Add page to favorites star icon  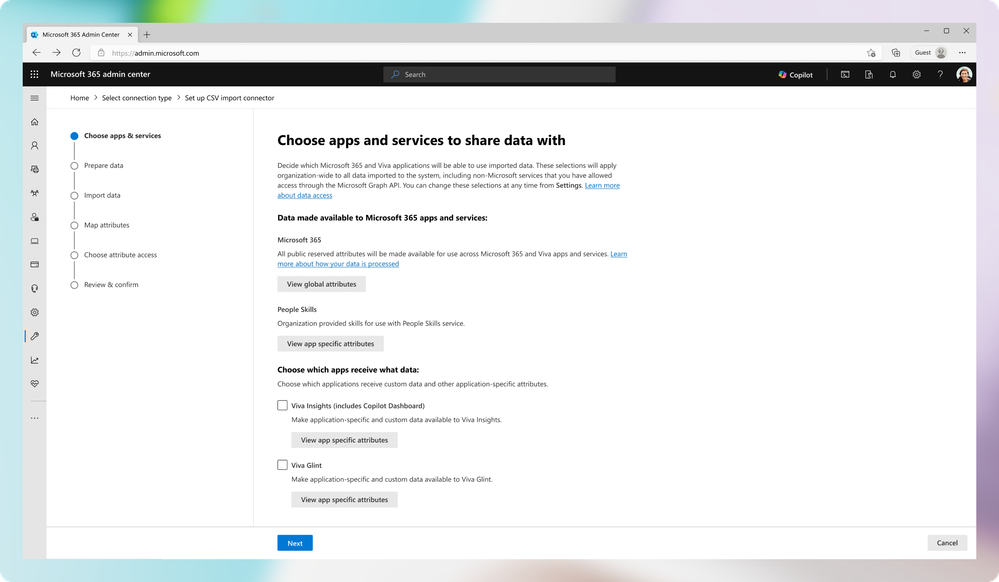coord(871,53)
